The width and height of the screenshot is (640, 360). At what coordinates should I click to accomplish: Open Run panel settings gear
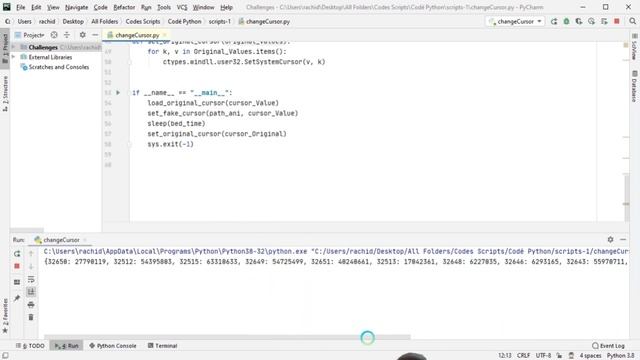coord(610,240)
